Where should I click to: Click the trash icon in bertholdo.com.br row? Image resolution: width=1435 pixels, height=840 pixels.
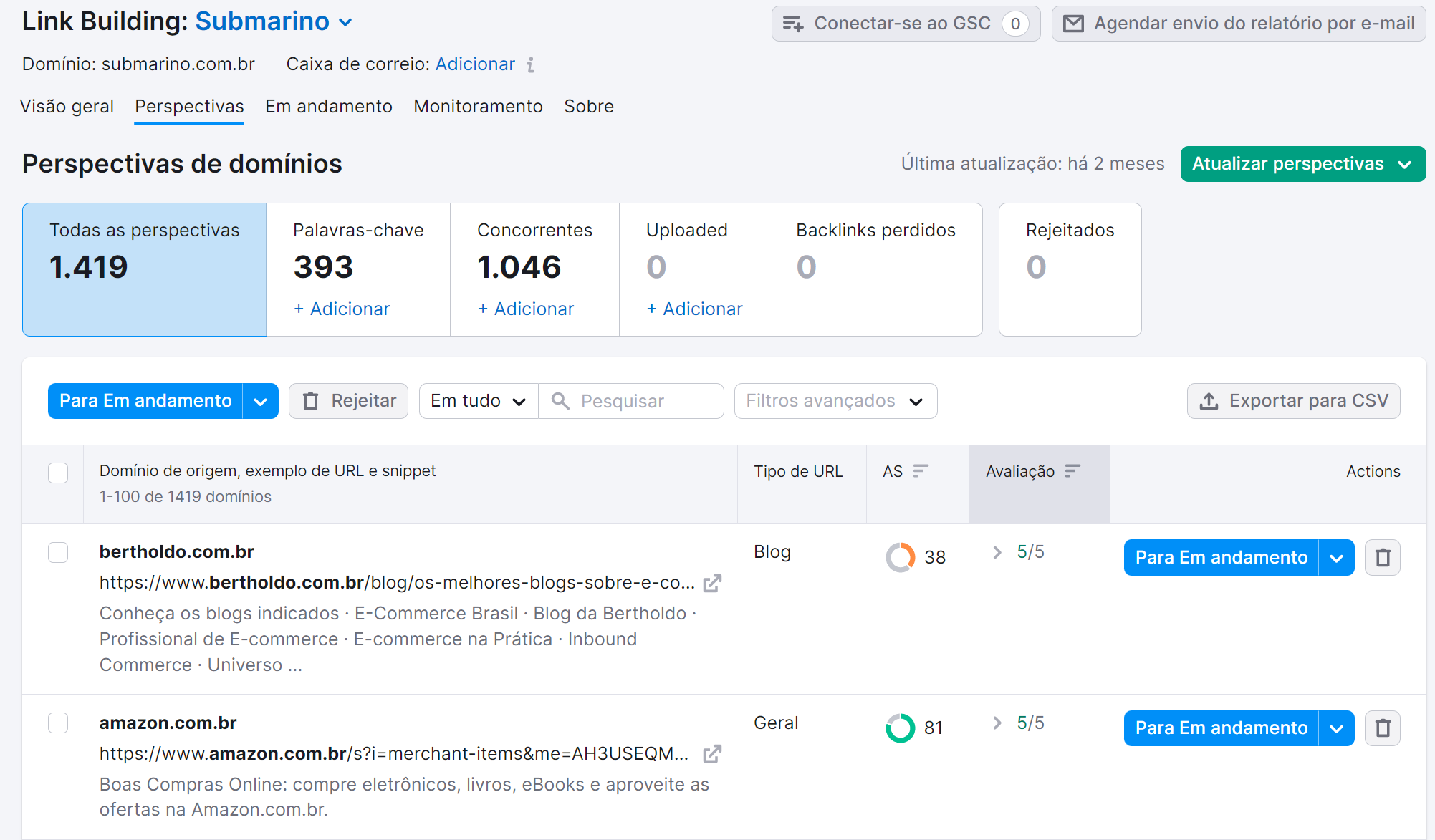pos(1383,557)
